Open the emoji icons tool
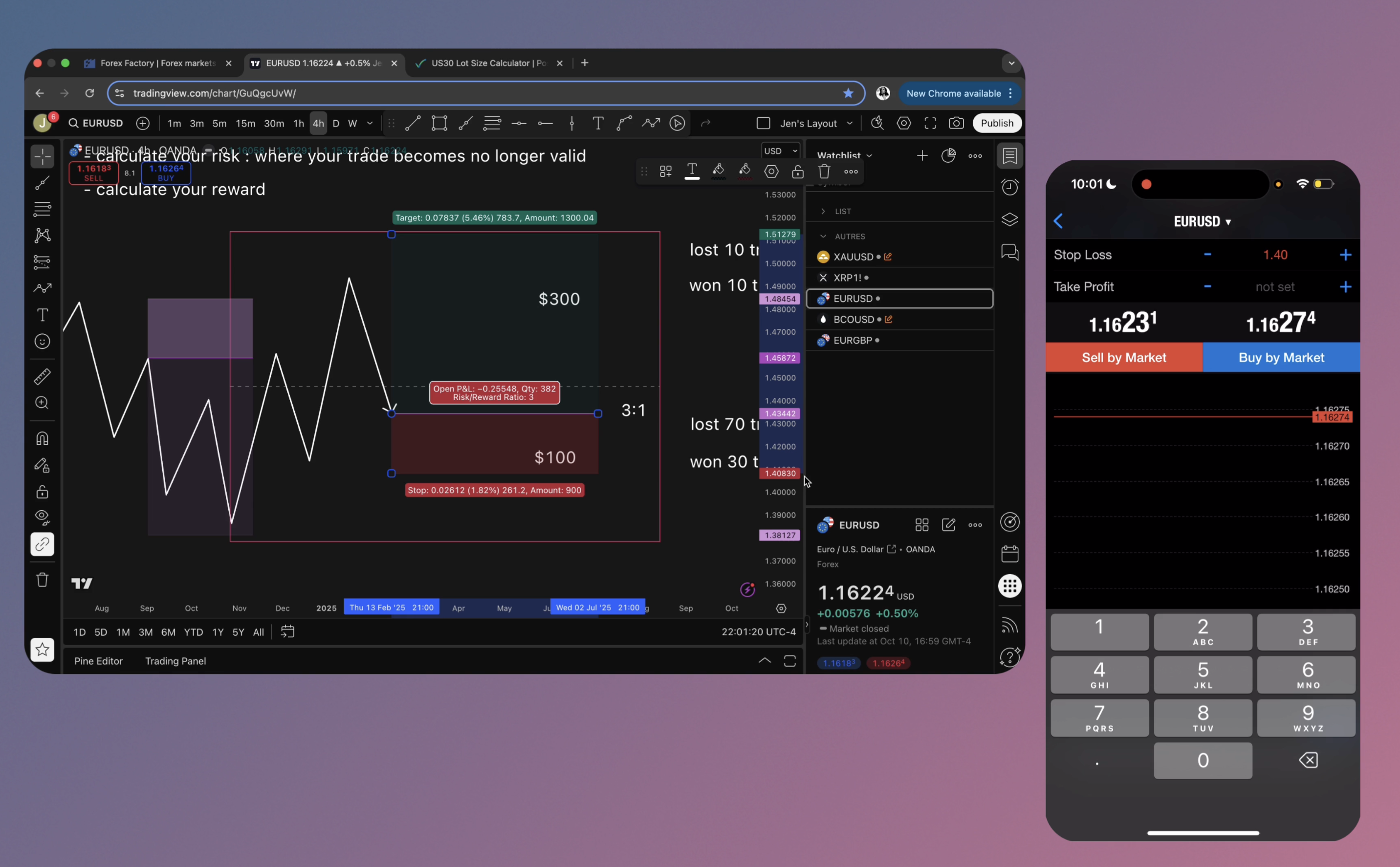Screen dimensions: 1400x867 (43, 342)
